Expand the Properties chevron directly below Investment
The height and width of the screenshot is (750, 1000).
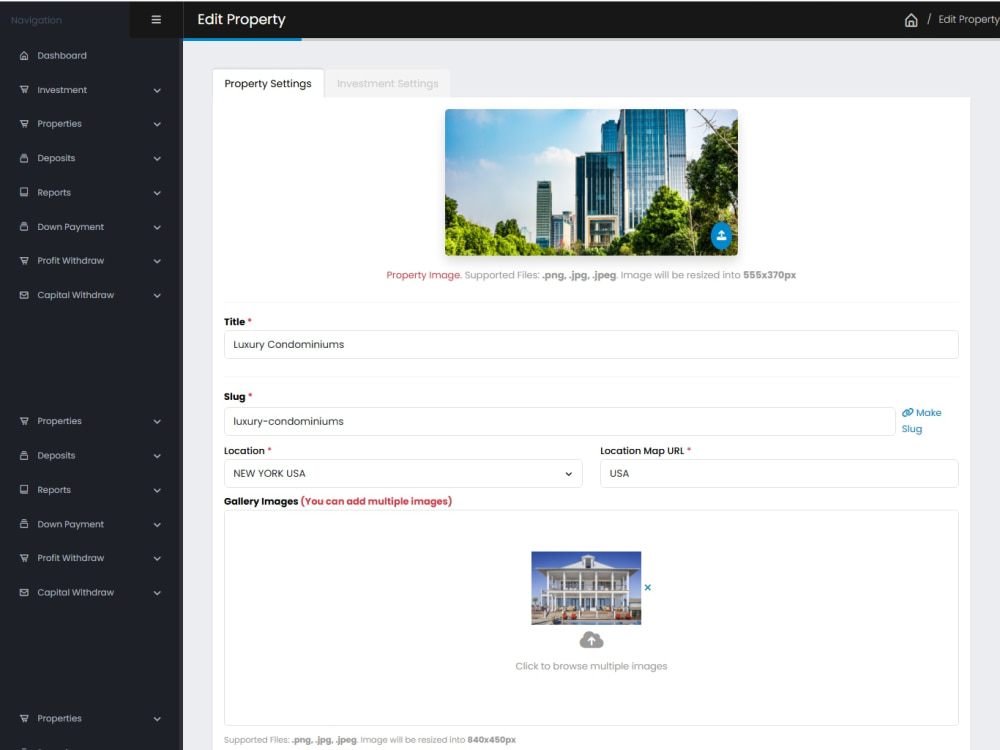pyautogui.click(x=157, y=124)
